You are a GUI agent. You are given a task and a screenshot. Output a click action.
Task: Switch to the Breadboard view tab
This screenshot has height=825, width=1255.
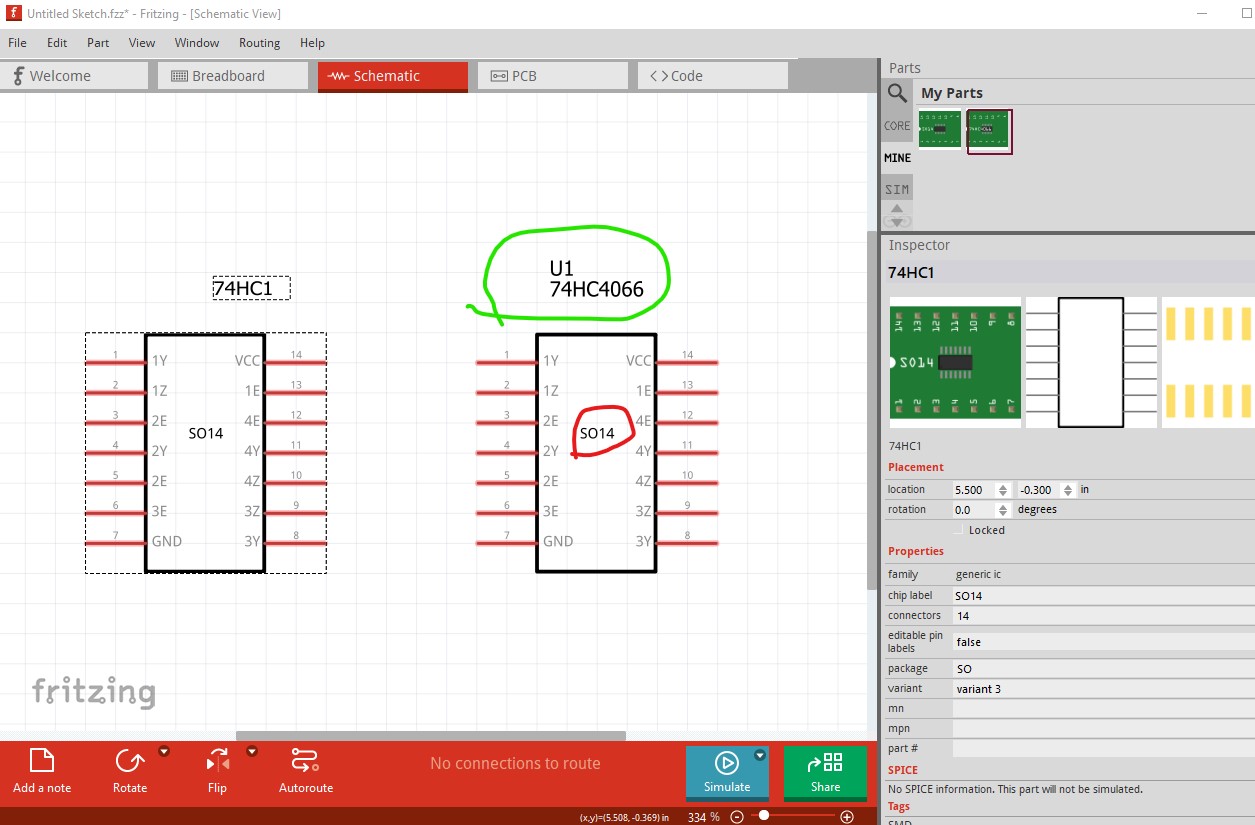pyautogui.click(x=233, y=76)
